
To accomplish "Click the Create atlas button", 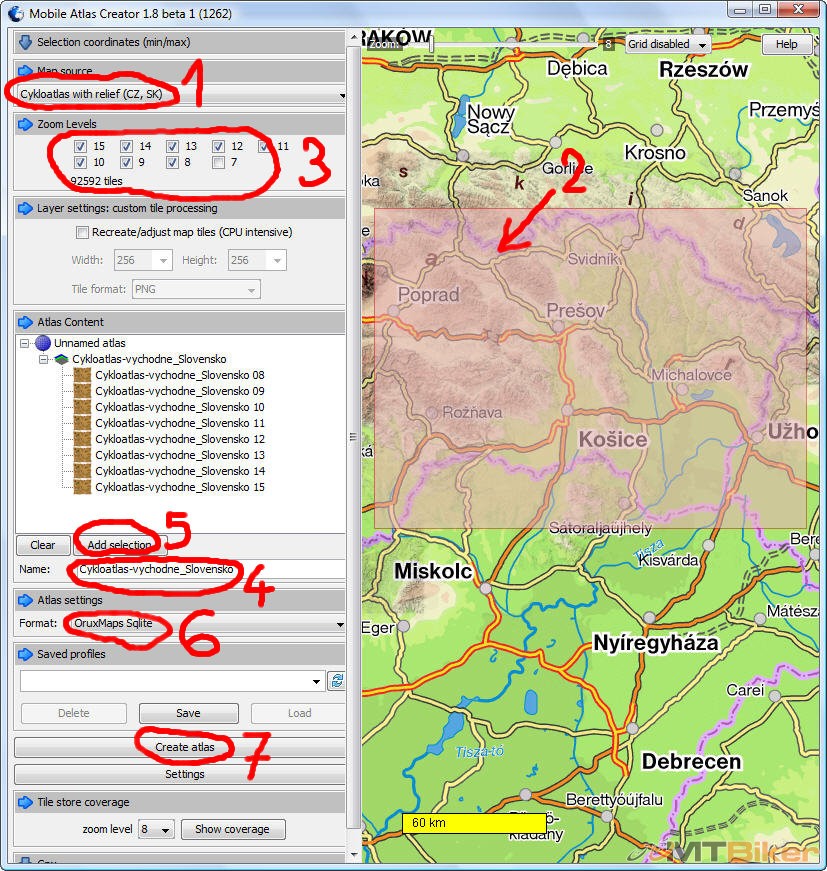I will (x=185, y=747).
